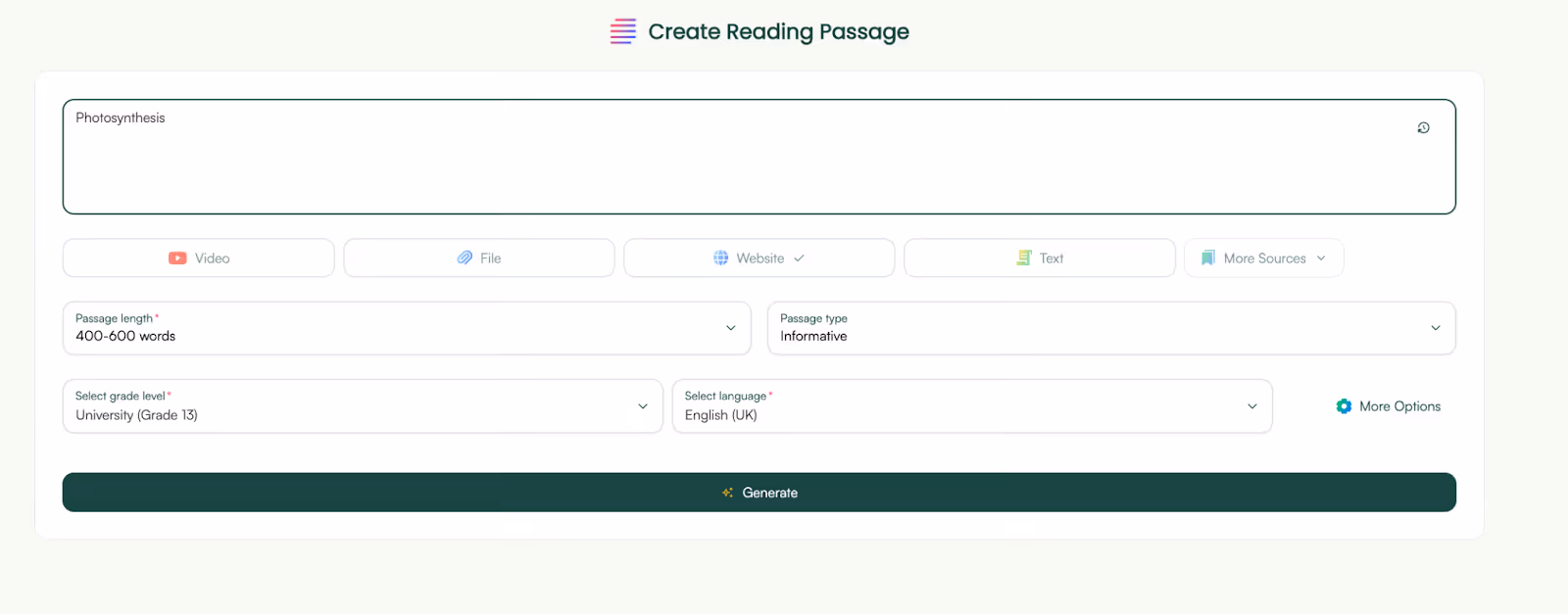Click the Video source button label
Image resolution: width=1568 pixels, height=614 pixels.
point(212,259)
